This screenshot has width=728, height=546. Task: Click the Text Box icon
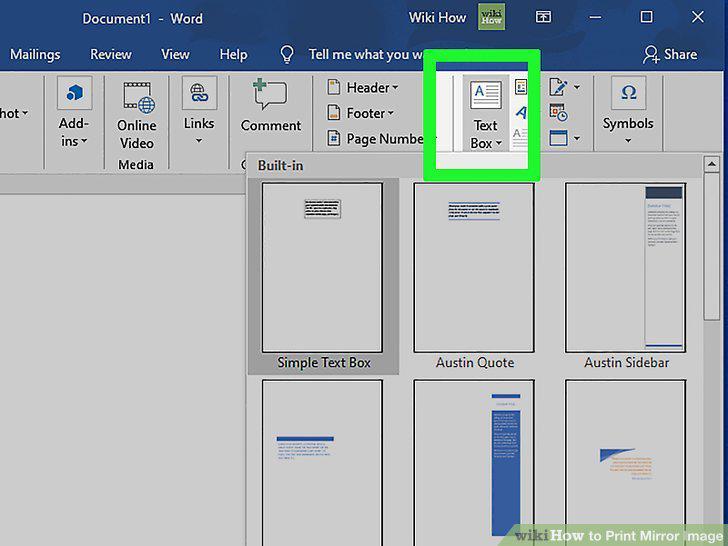(486, 95)
